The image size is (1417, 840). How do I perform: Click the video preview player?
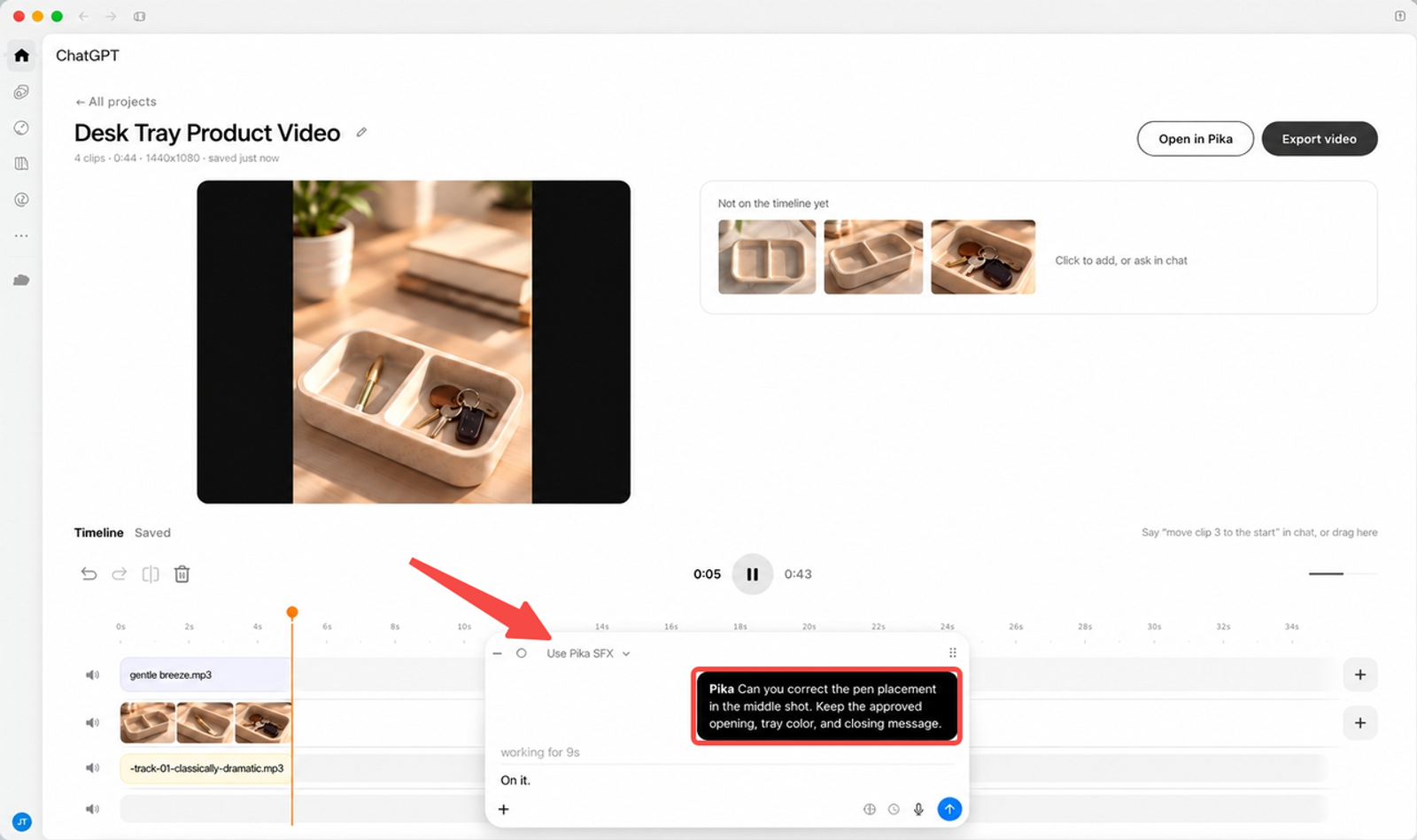pos(414,342)
